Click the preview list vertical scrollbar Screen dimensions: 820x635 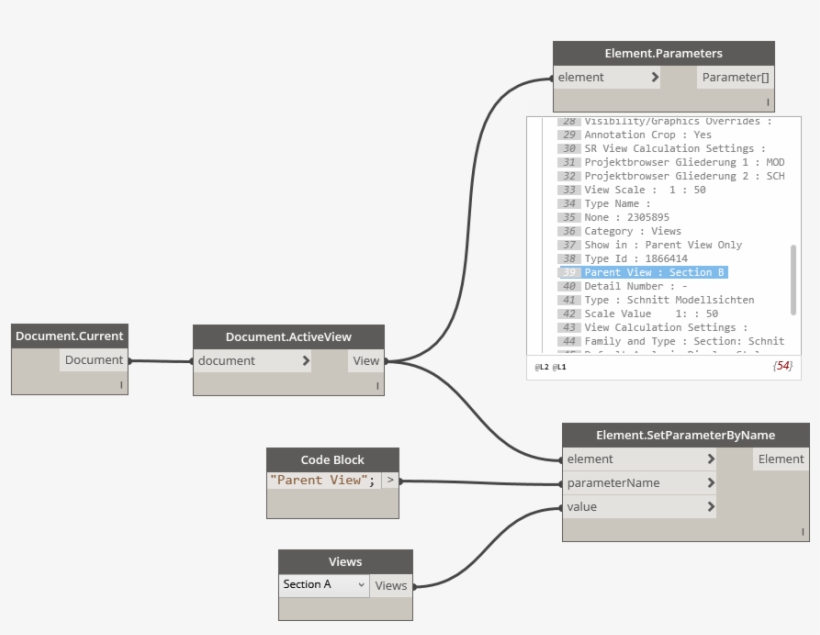(794, 279)
